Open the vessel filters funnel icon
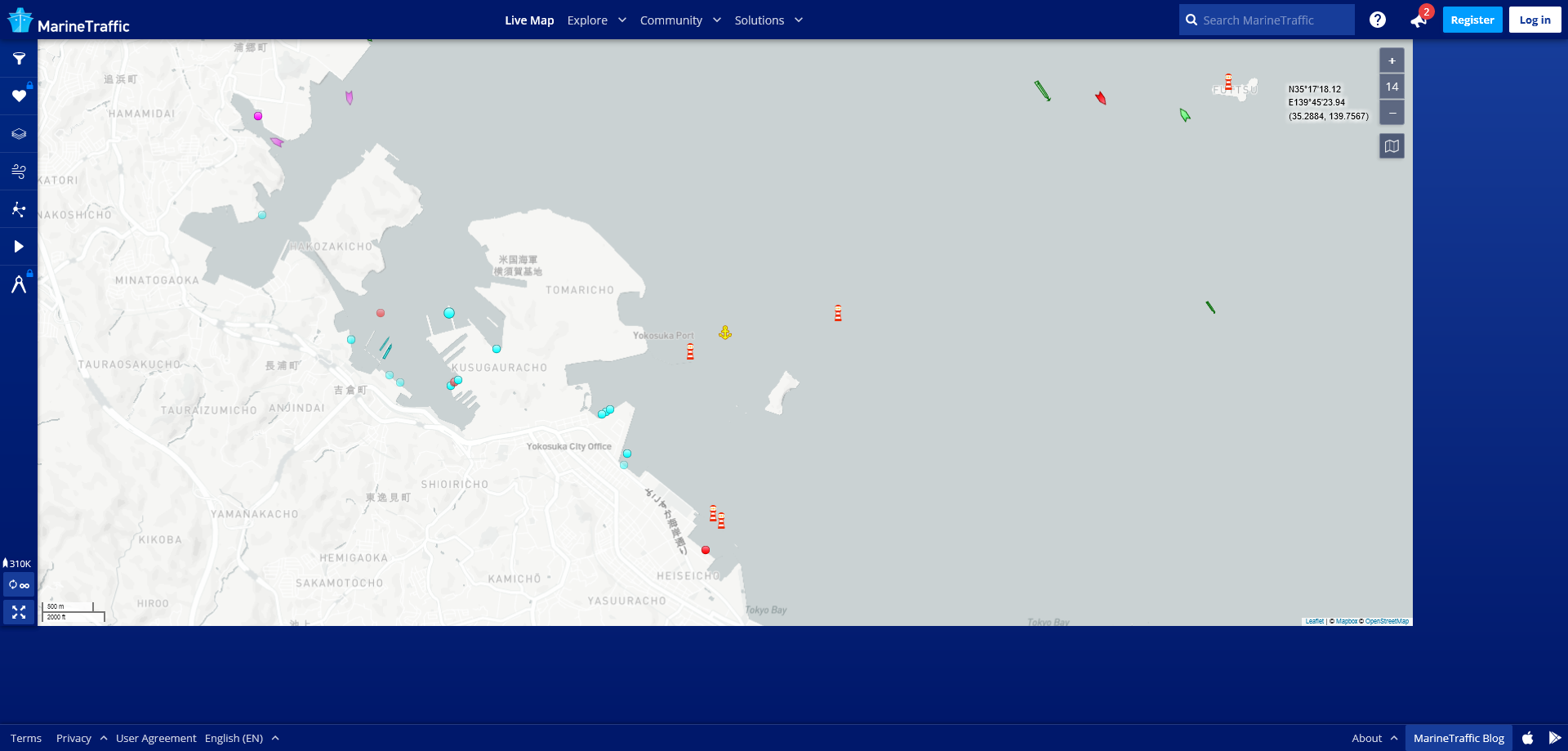 pyautogui.click(x=19, y=59)
